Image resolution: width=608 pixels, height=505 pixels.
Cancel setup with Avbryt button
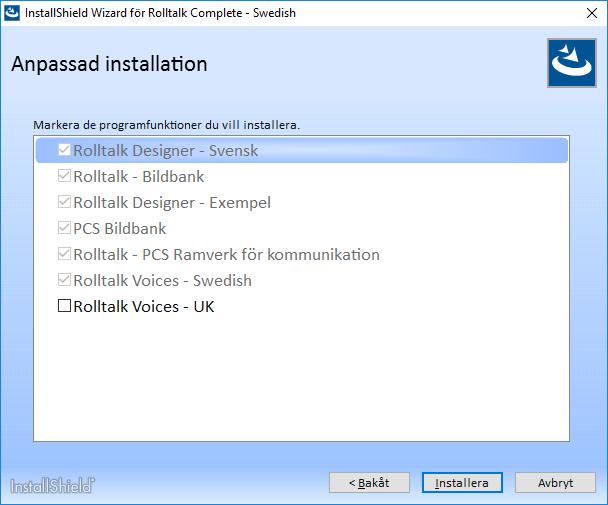click(x=555, y=483)
